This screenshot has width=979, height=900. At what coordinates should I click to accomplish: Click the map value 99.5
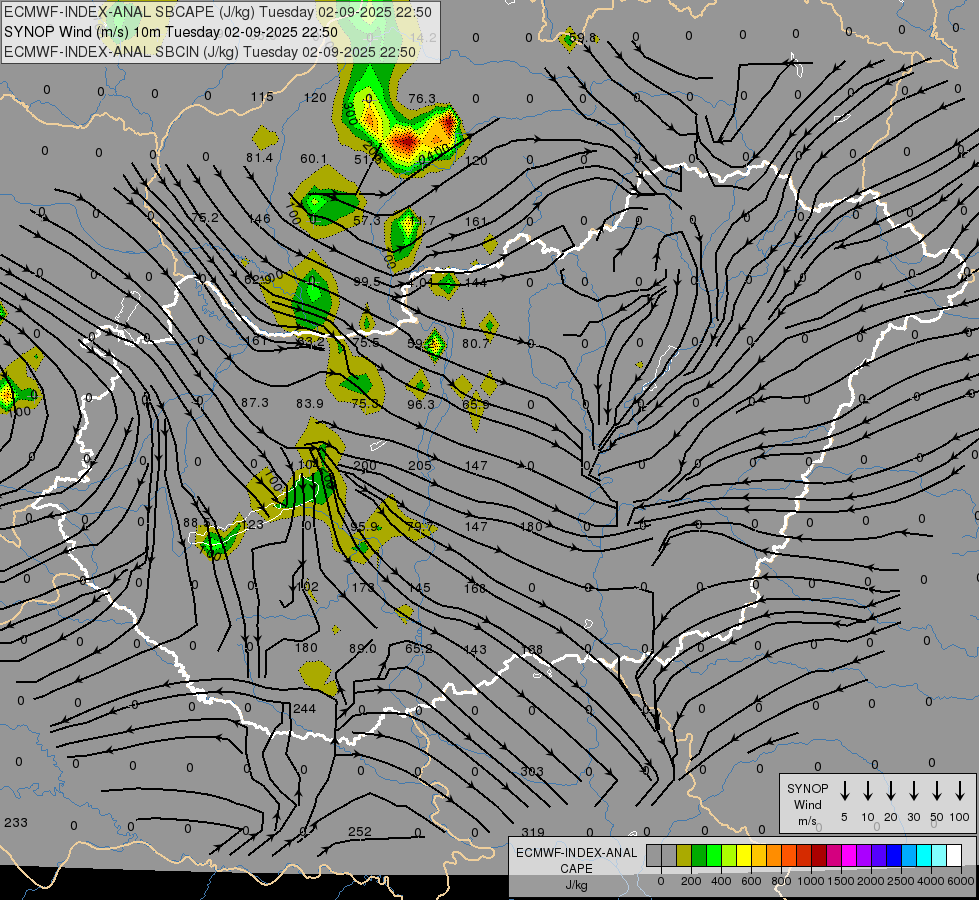click(367, 282)
